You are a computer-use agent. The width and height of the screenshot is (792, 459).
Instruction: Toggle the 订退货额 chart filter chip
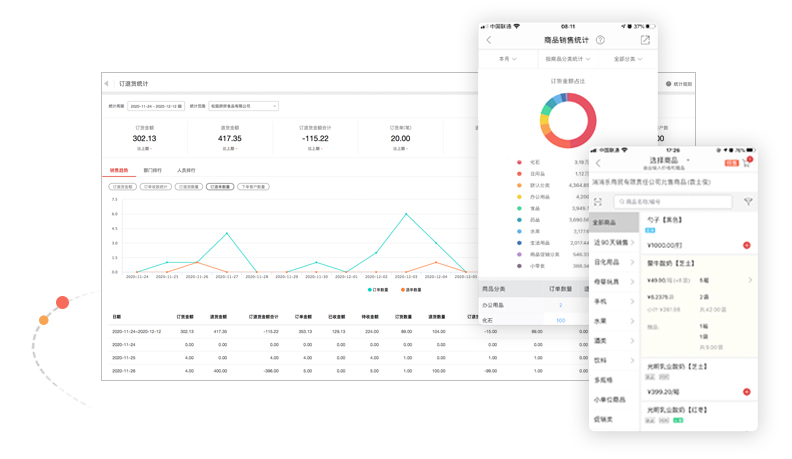[123, 187]
